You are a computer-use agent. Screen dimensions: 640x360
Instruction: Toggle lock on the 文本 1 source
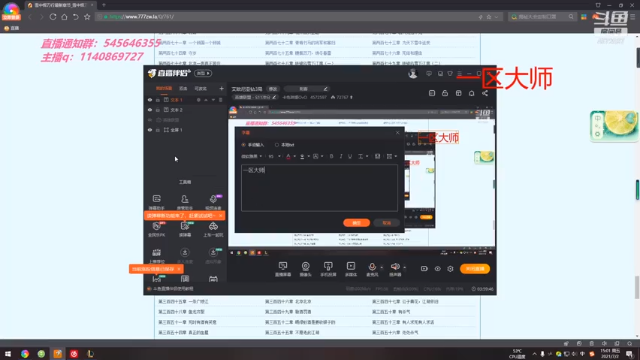click(158, 100)
